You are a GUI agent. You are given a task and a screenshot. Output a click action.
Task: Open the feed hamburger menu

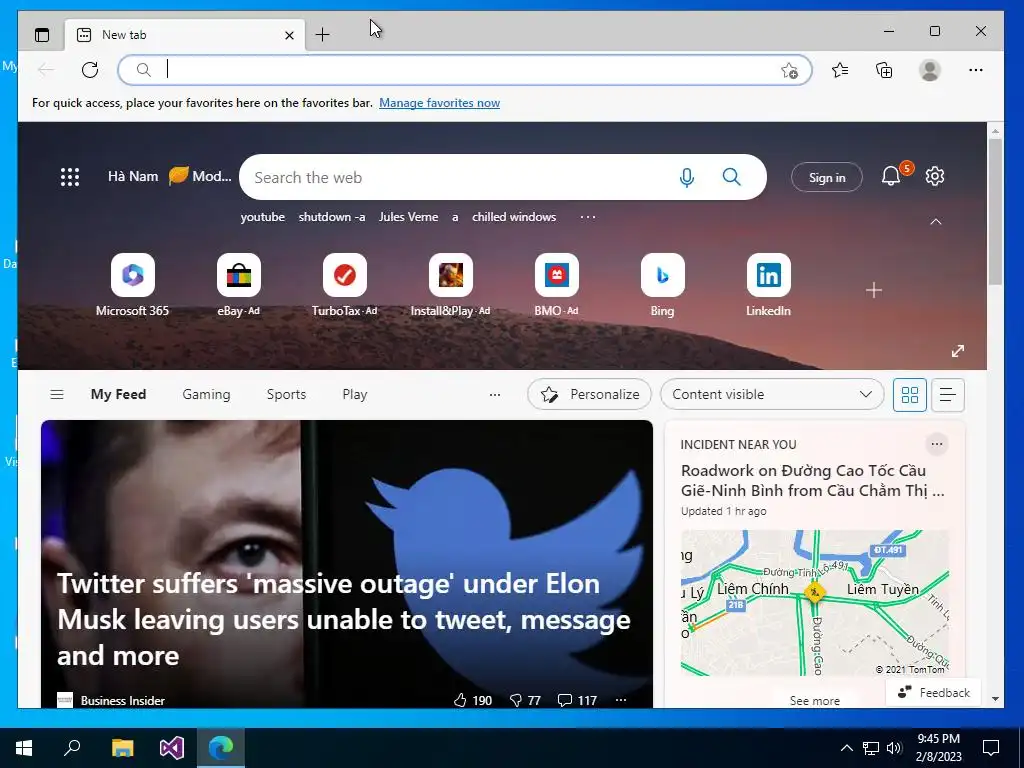(x=57, y=394)
